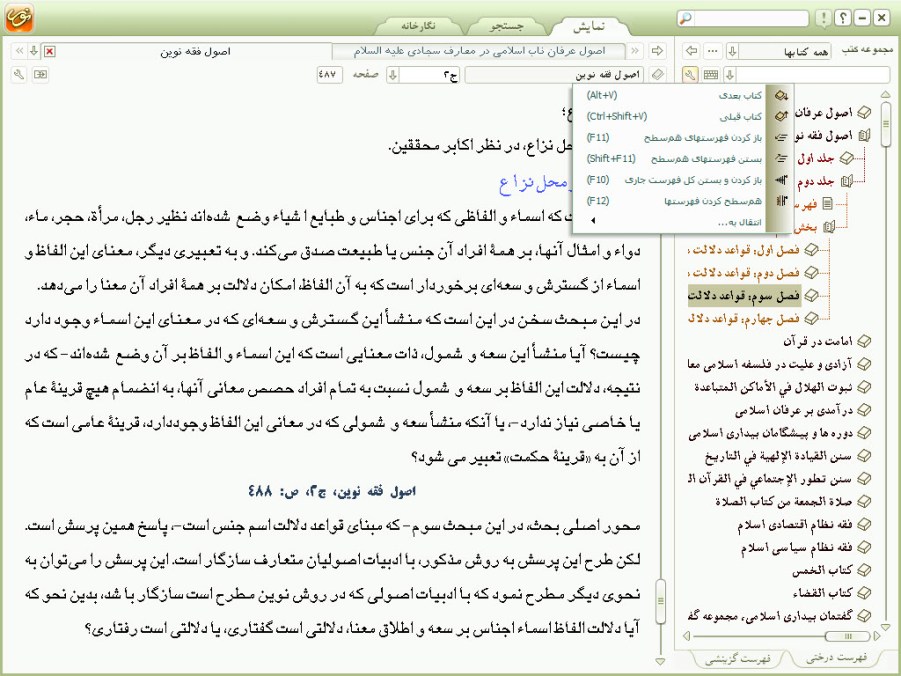
Task: Click the کتاب بعدی icon in menu
Action: 781,95
